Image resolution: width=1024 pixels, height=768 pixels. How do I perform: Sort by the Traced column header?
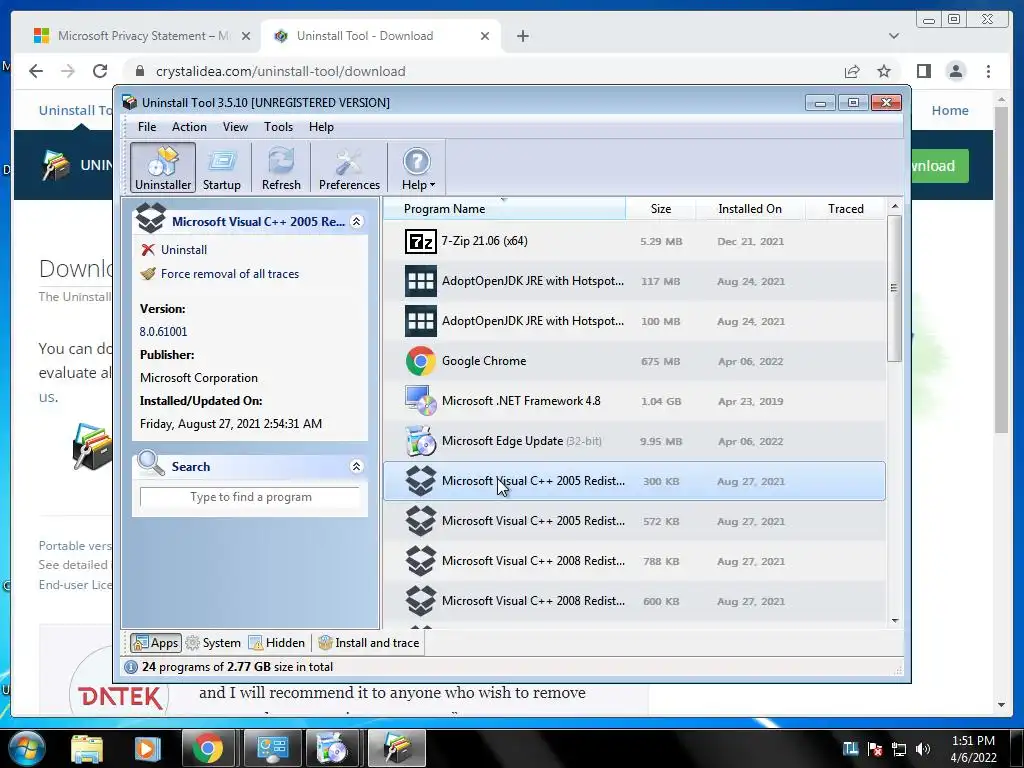click(x=846, y=208)
